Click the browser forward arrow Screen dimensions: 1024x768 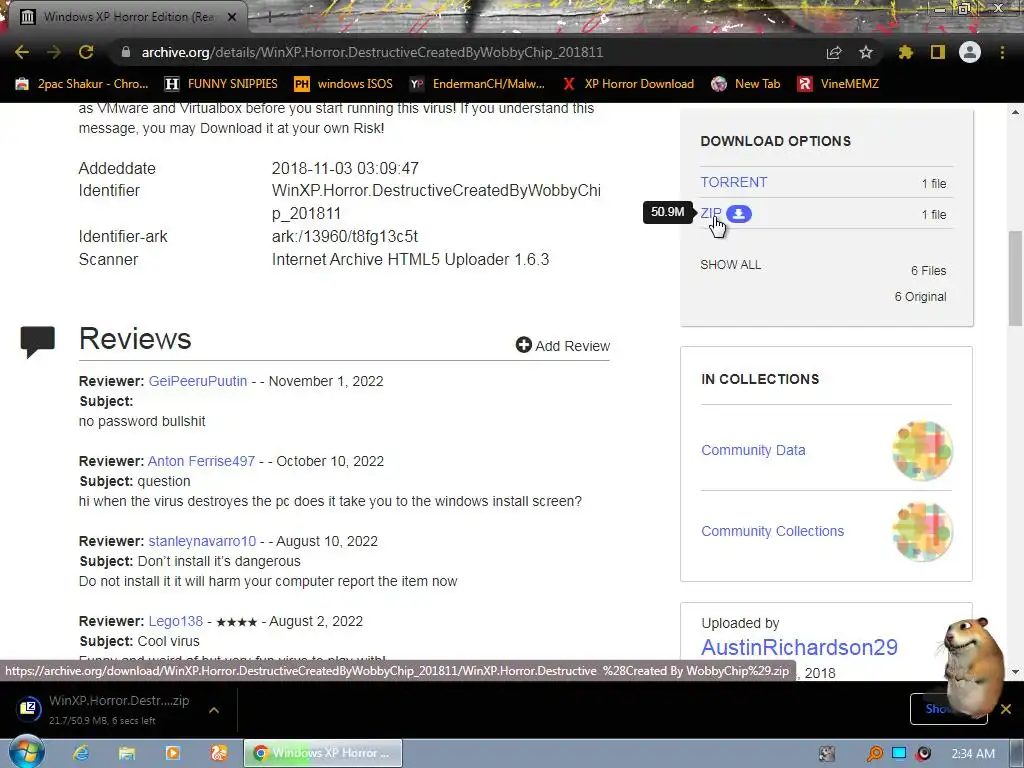pos(54,52)
